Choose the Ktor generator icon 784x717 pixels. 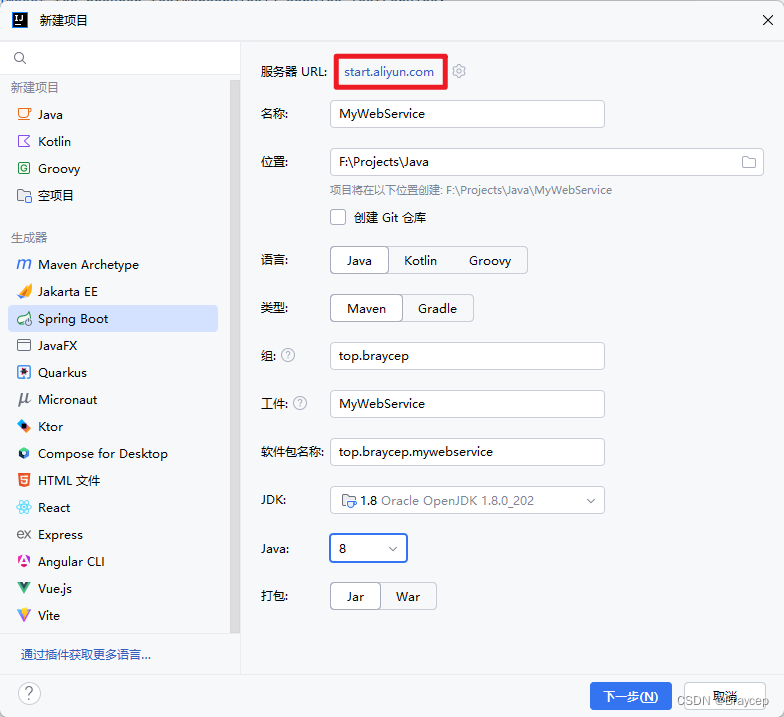[24, 426]
